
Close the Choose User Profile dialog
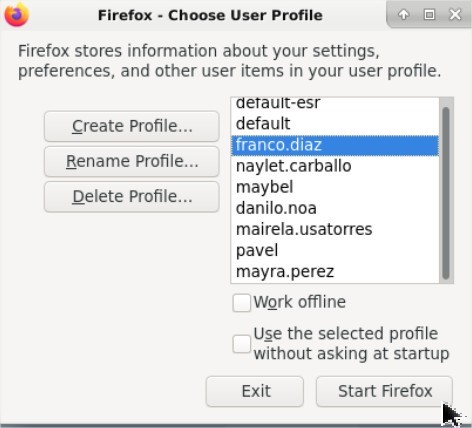click(x=455, y=15)
